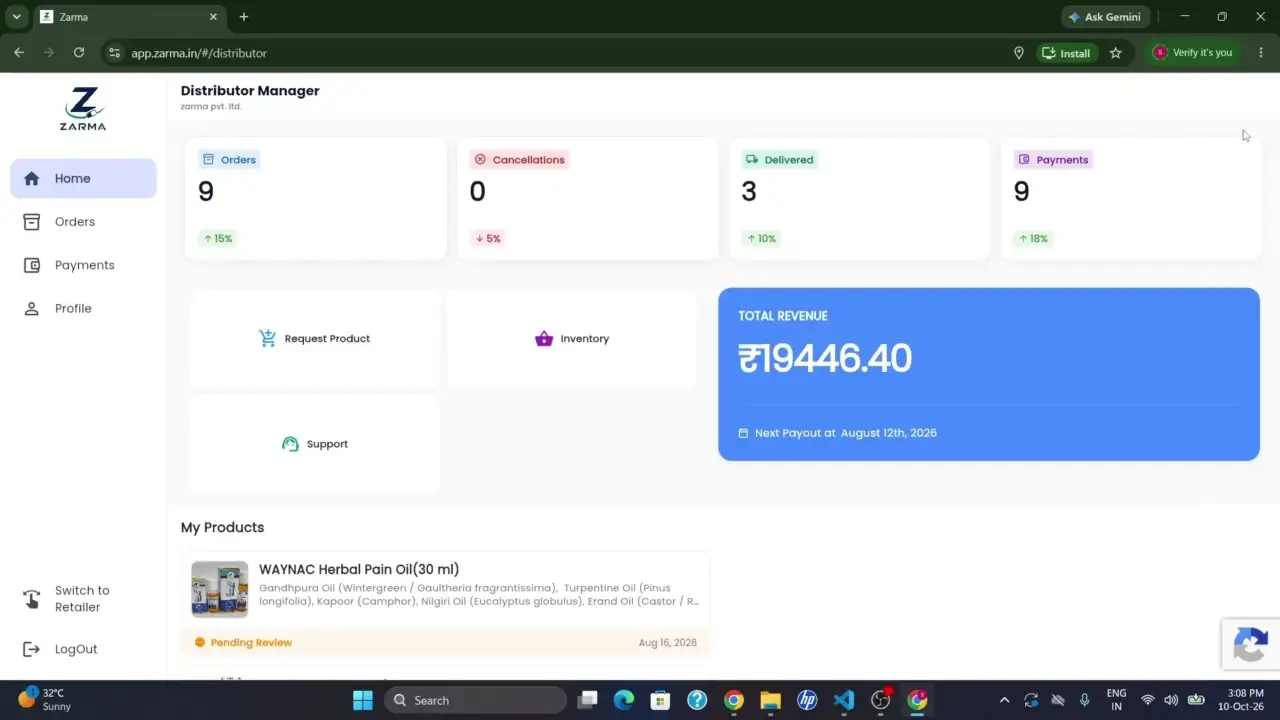Open the Windows Start menu
The height and width of the screenshot is (720, 1280).
tap(363, 700)
